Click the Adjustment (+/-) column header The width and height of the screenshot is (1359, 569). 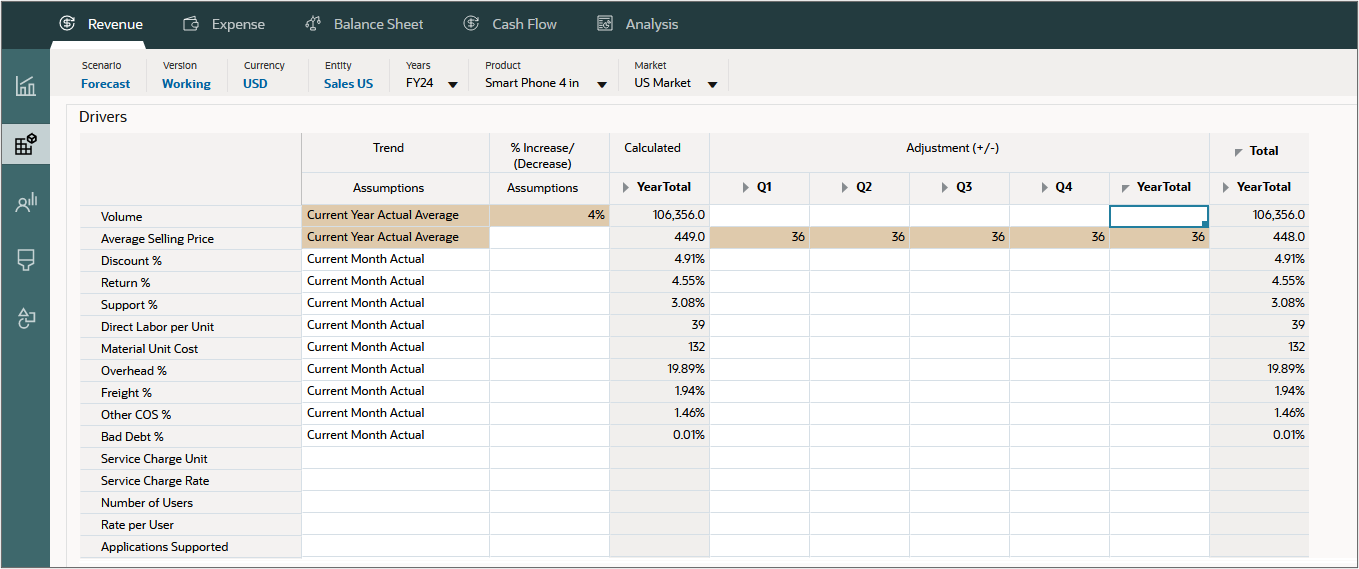tap(959, 152)
